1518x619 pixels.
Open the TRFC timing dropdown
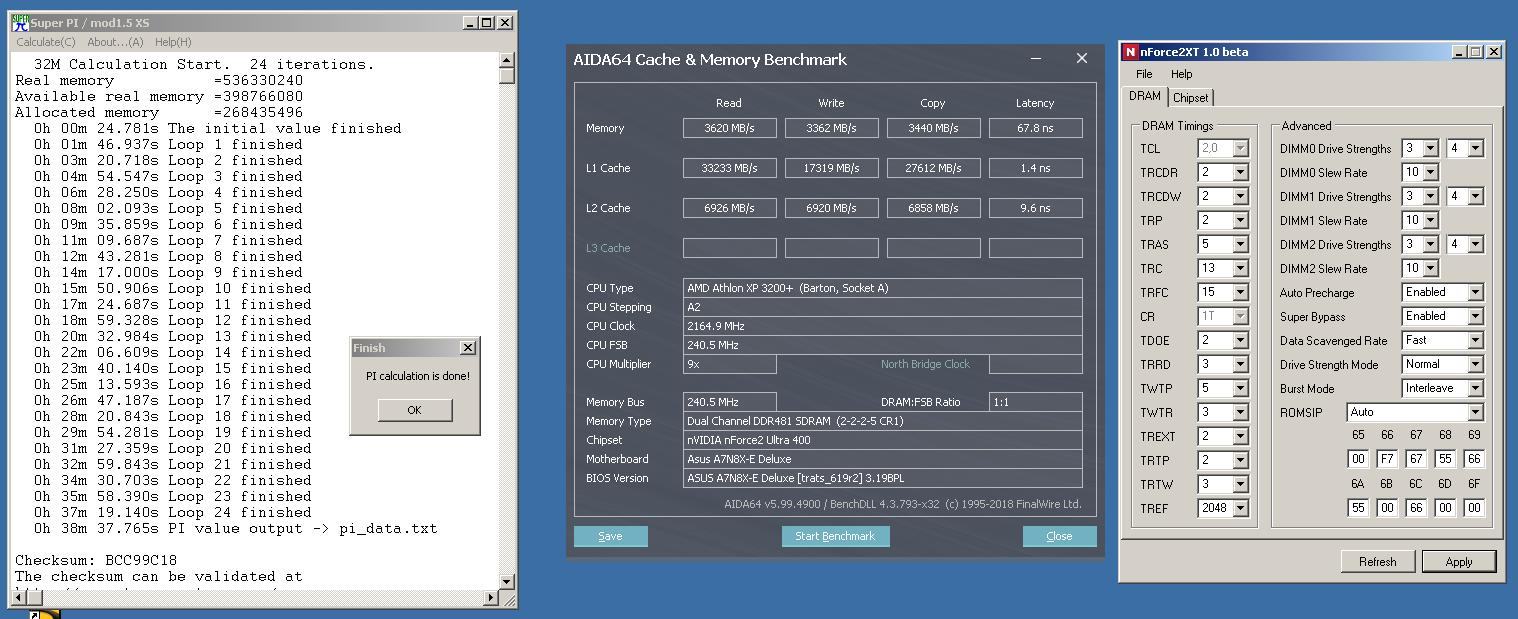coord(1240,292)
